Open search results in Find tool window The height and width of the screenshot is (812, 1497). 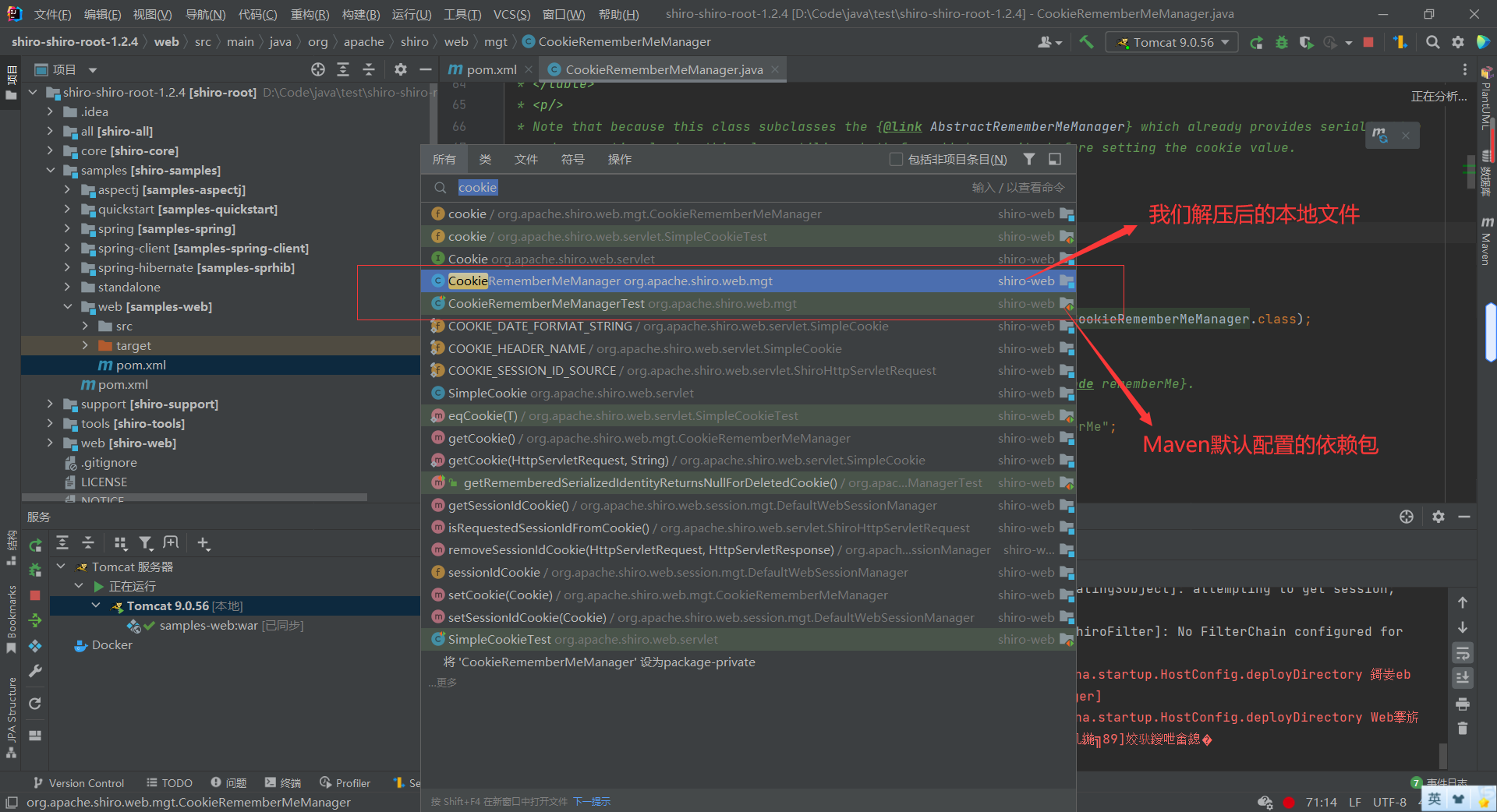[1055, 159]
